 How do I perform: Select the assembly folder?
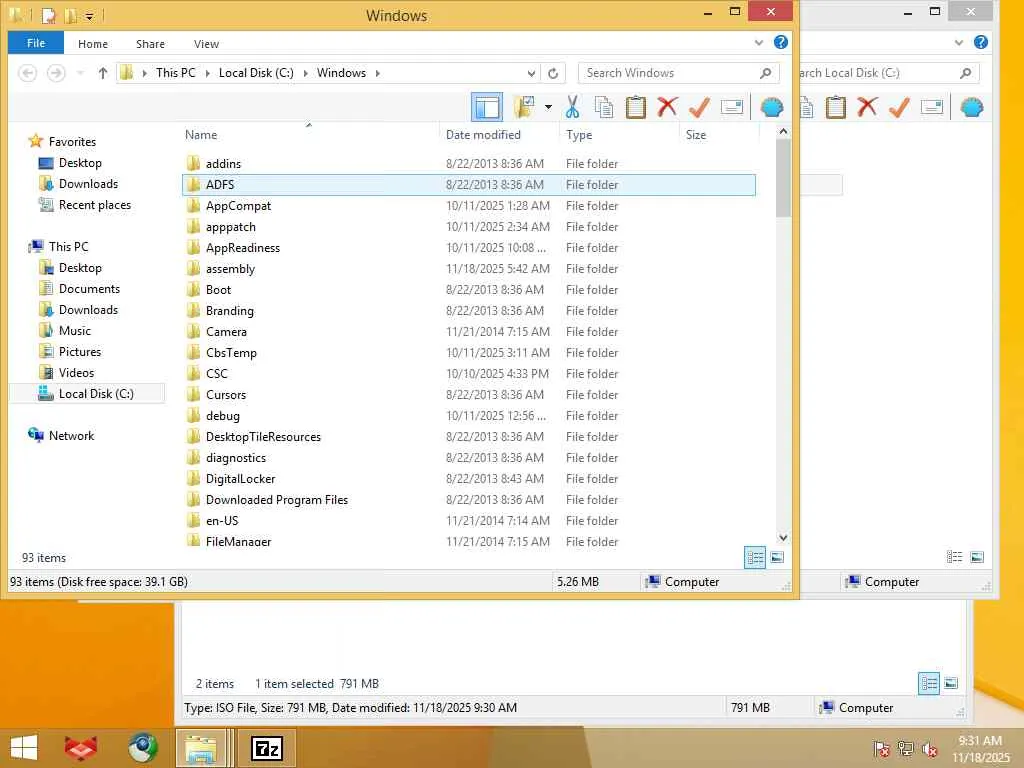click(469, 268)
